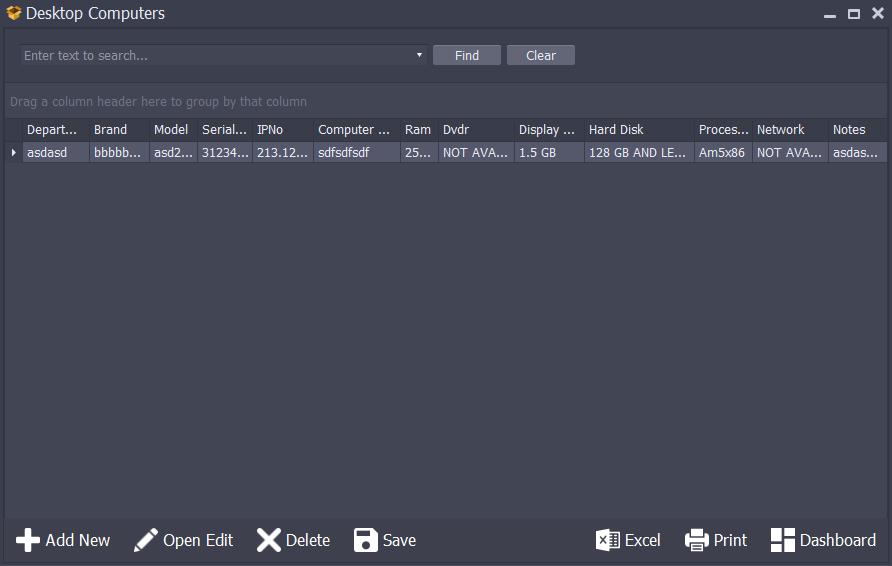Click the Network column header
The height and width of the screenshot is (566, 892).
(x=790, y=130)
